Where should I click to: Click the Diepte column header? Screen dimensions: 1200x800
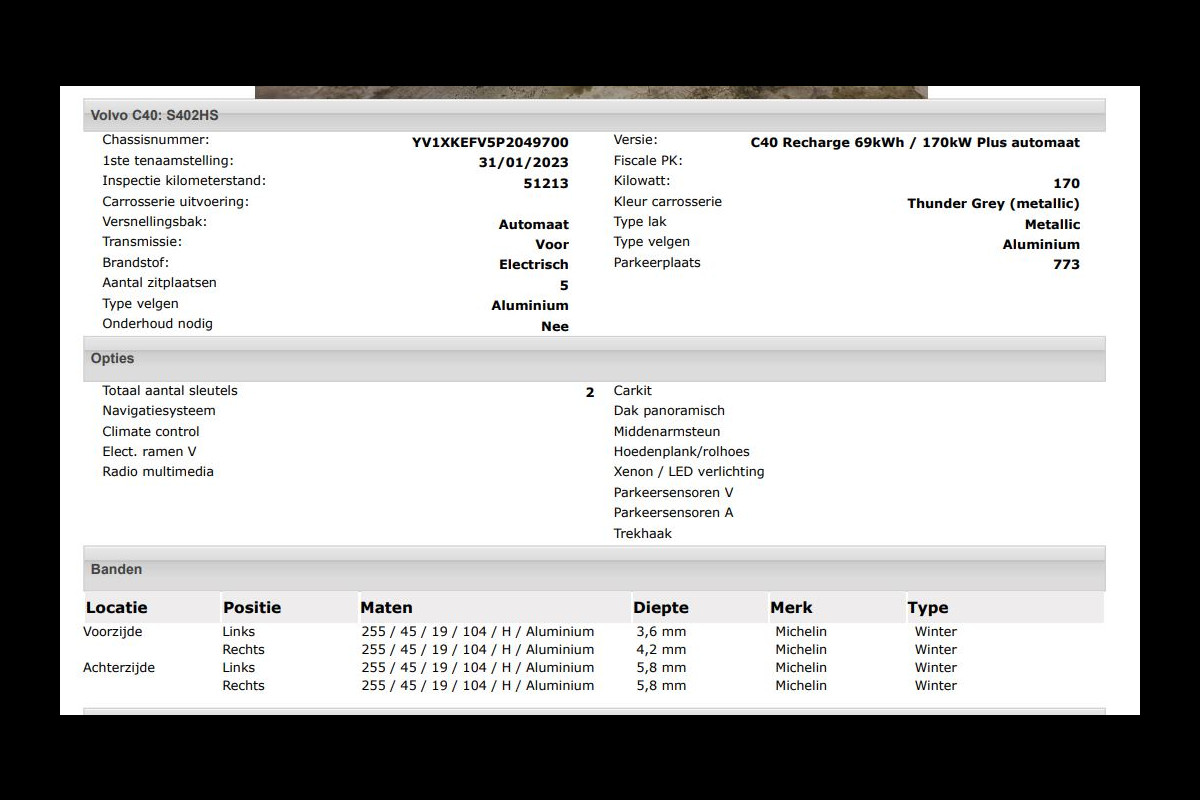coord(660,607)
